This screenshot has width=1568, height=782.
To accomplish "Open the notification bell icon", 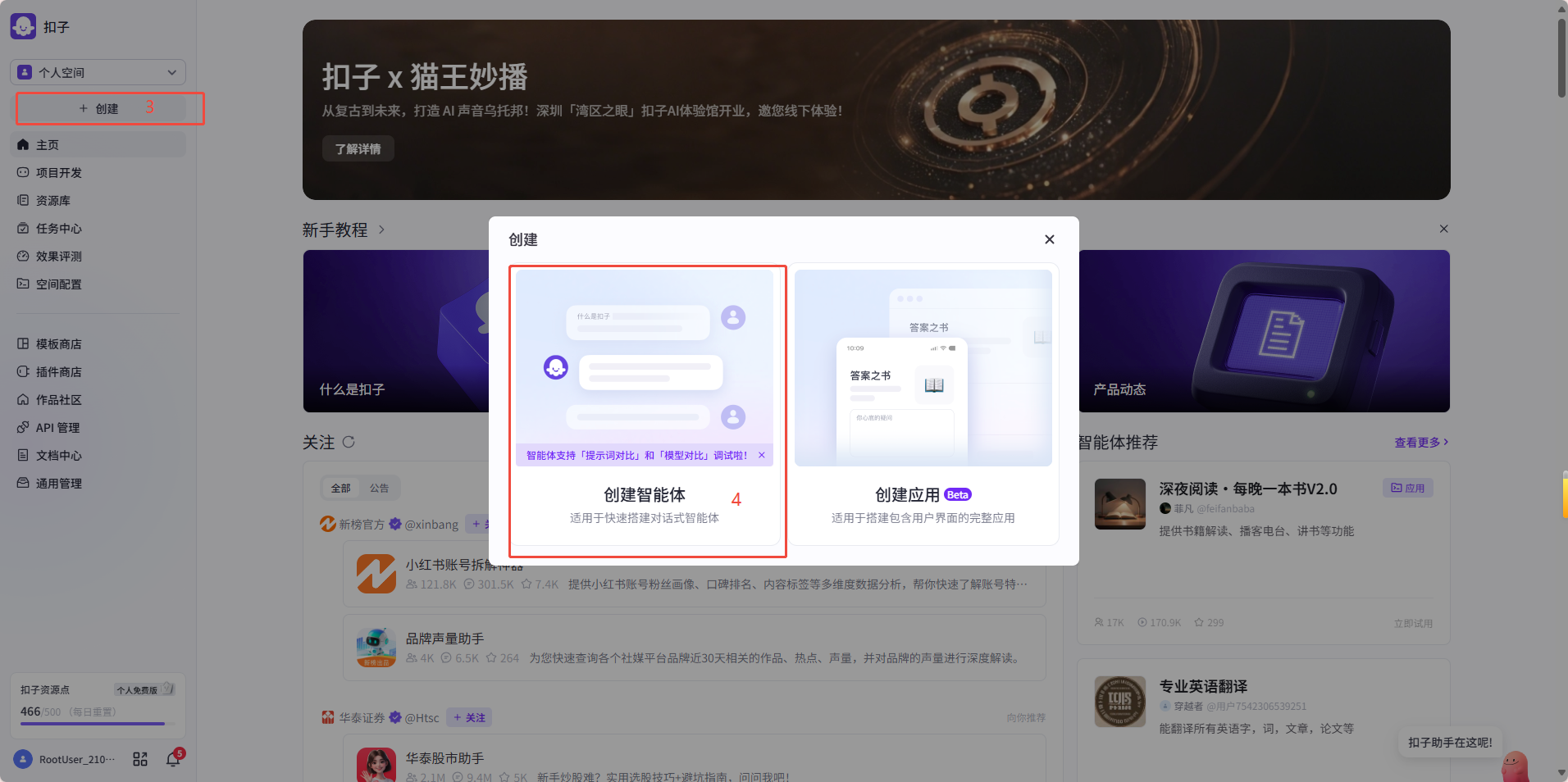I will tap(173, 759).
